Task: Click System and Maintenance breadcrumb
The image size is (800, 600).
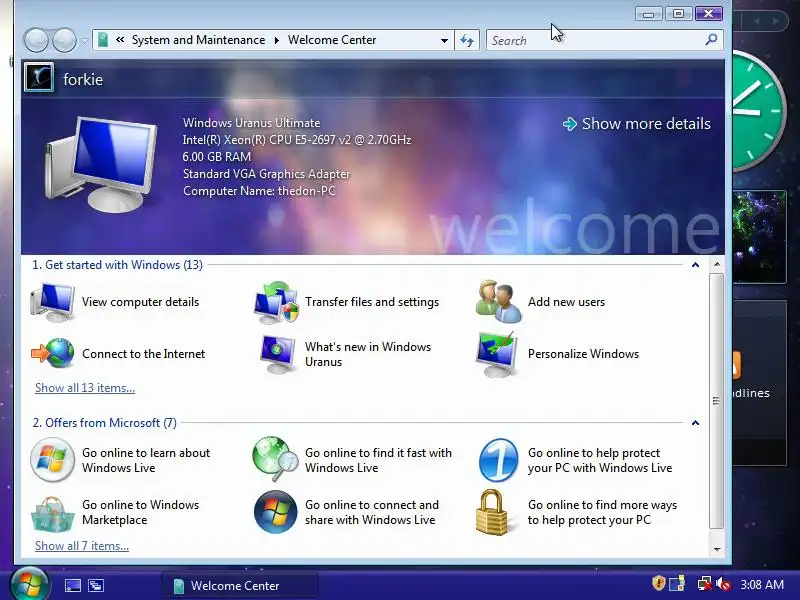Action: 198,40
